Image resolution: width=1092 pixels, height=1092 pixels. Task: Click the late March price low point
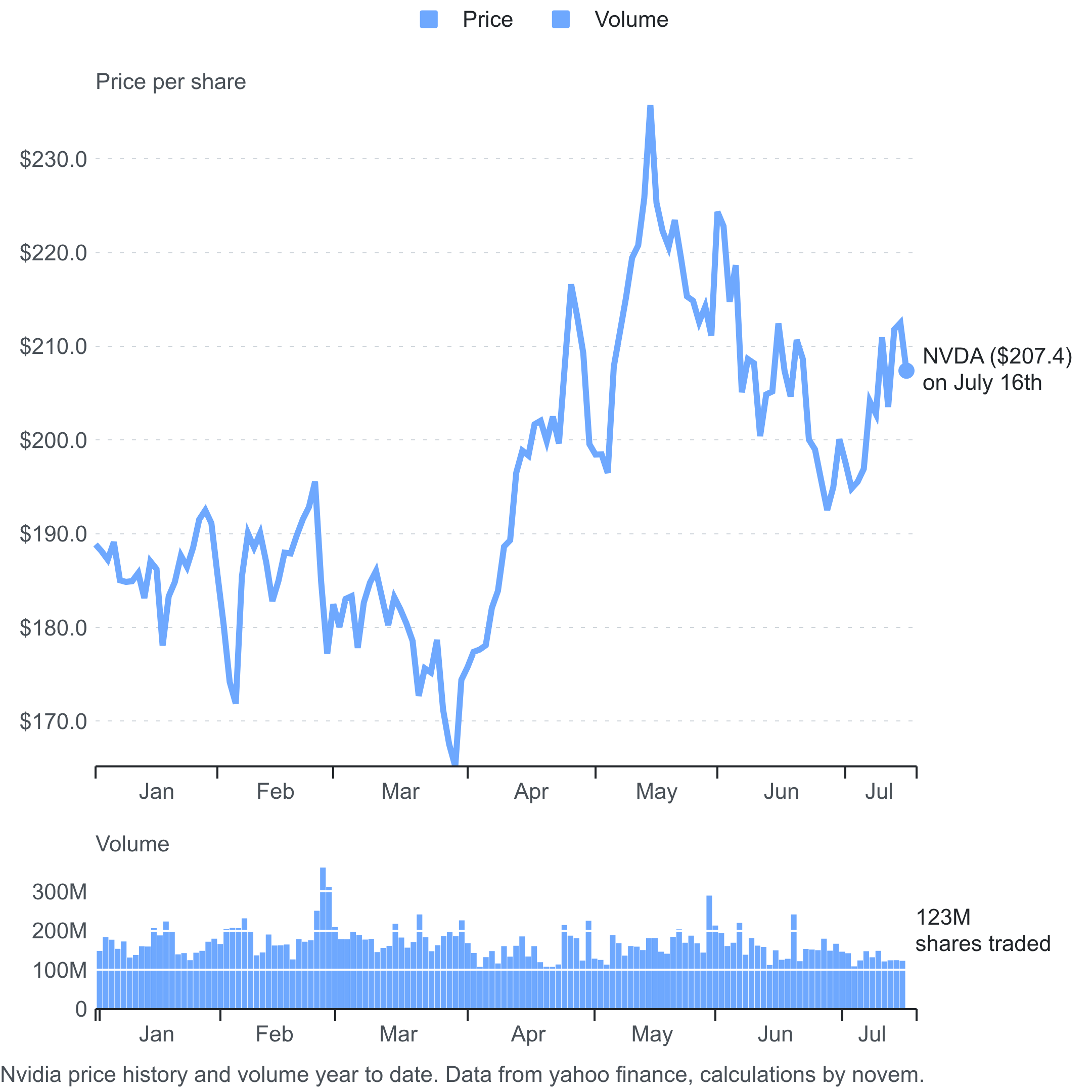[x=455, y=763]
